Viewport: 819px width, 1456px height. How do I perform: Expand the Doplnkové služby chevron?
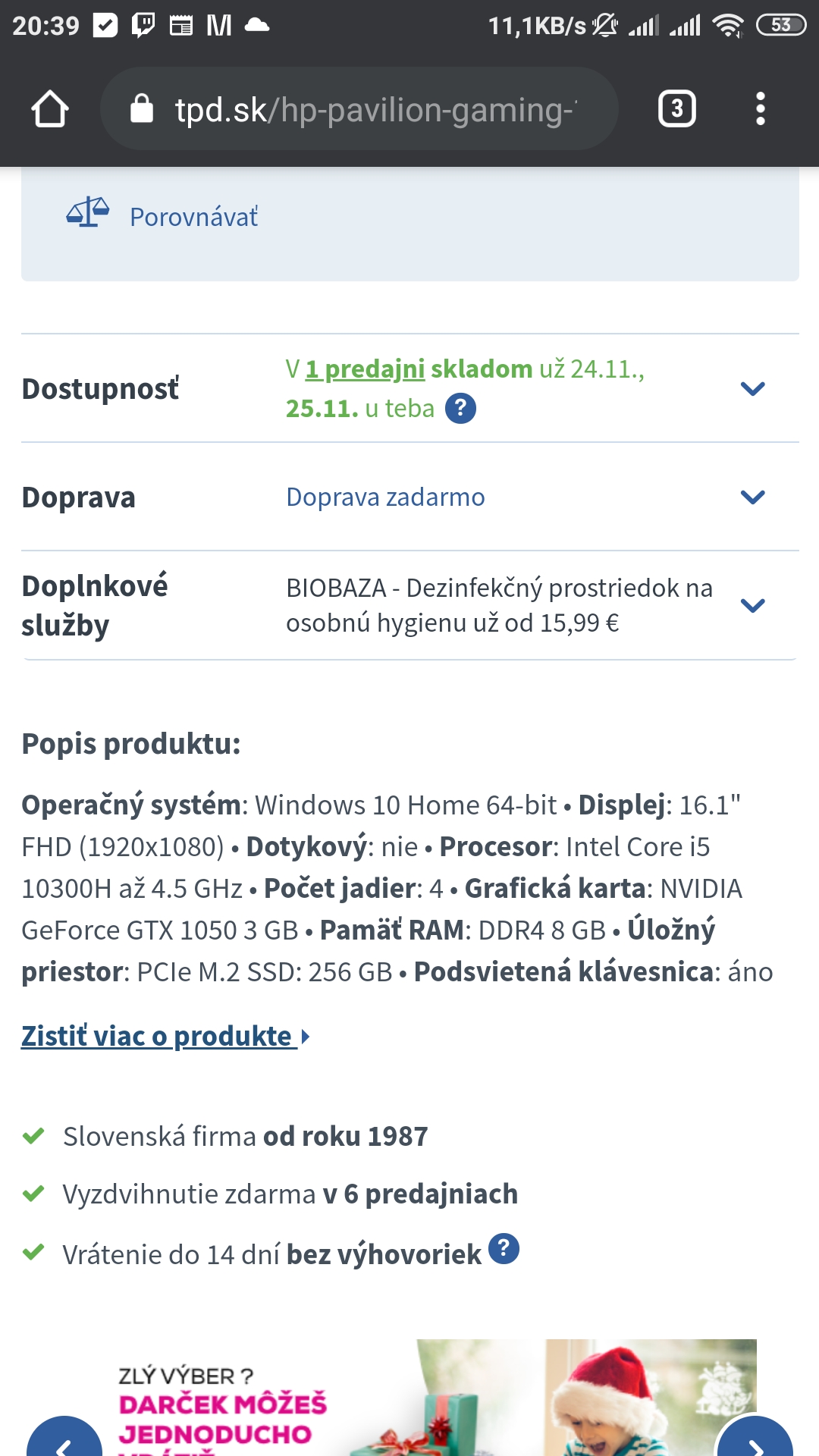tap(752, 605)
